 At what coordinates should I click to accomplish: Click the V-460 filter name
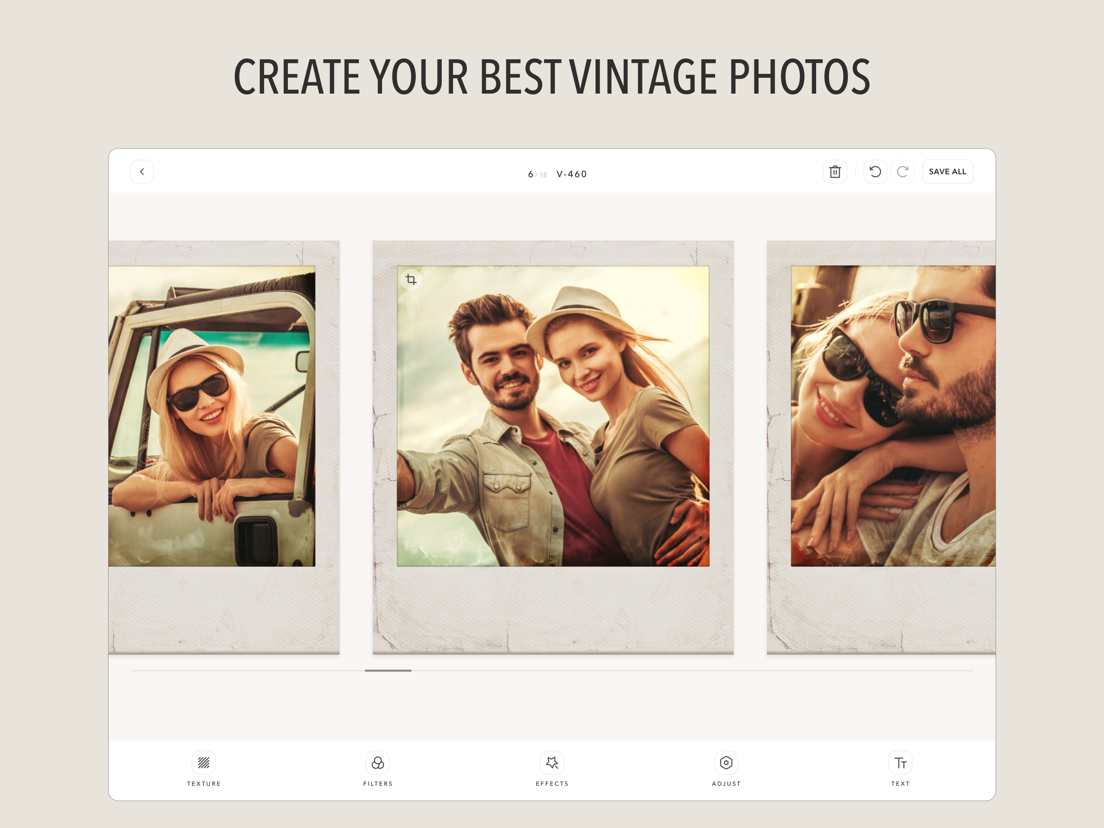[x=572, y=173]
